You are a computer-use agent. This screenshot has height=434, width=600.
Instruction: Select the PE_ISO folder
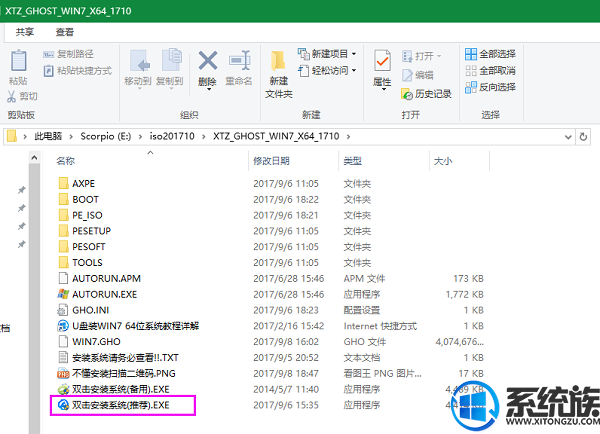click(x=80, y=215)
